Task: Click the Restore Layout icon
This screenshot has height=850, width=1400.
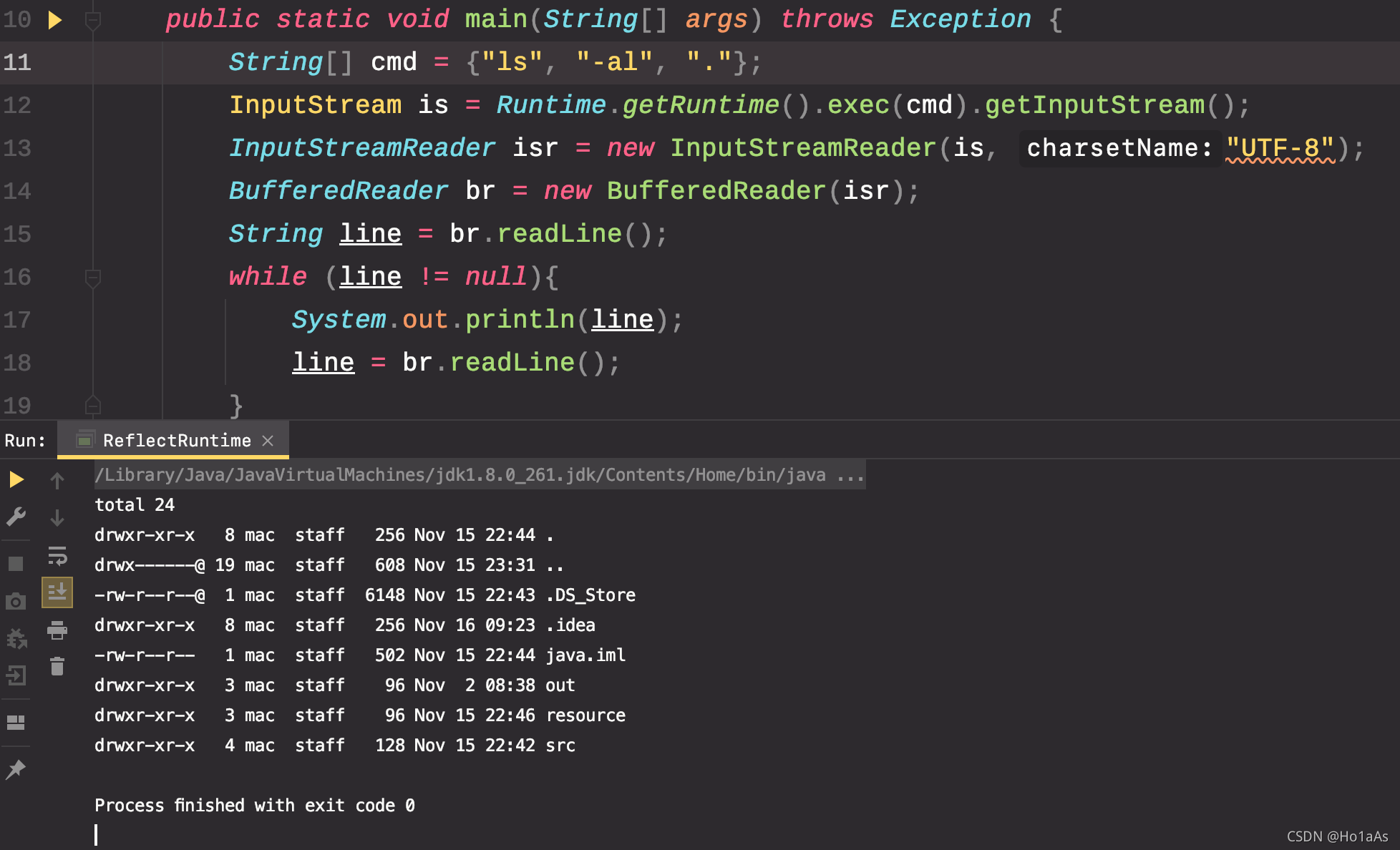Action: pyautogui.click(x=16, y=723)
